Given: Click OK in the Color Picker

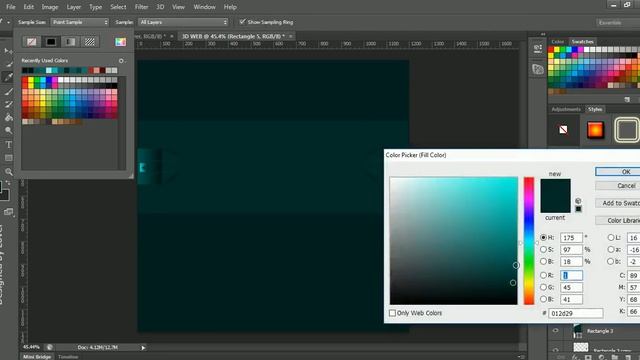Looking at the screenshot, I should coord(618,171).
